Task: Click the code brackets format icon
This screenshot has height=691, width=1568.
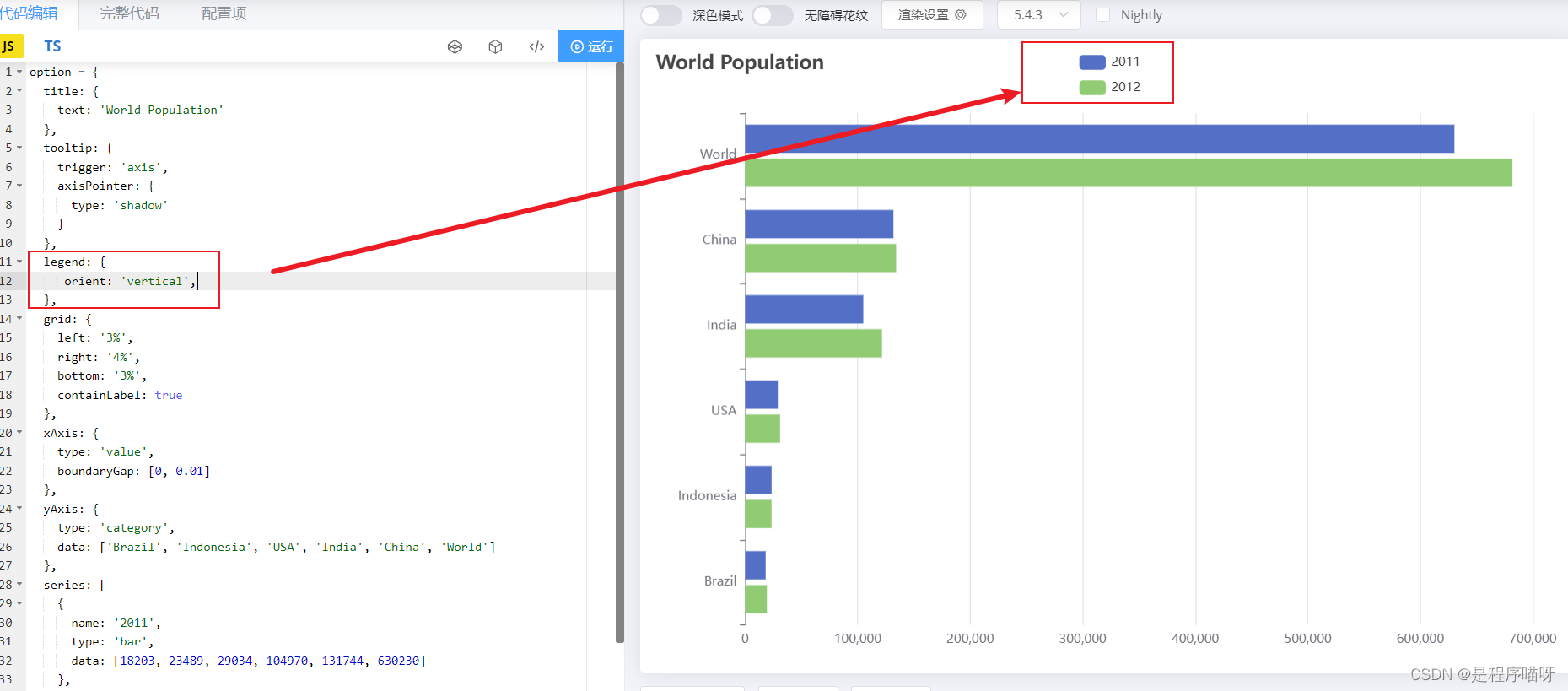Action: point(536,46)
